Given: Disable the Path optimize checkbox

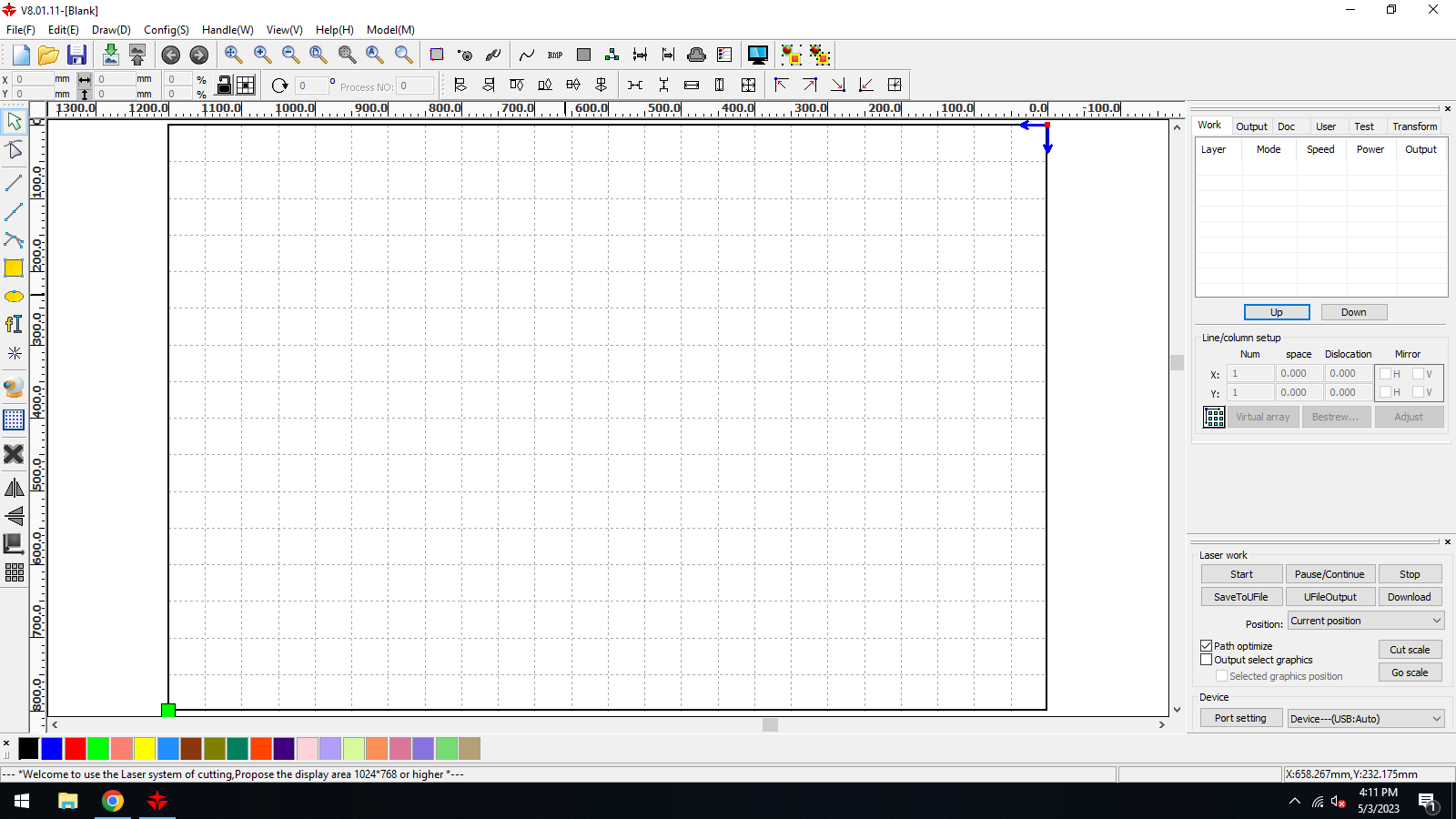Looking at the screenshot, I should (1207, 646).
